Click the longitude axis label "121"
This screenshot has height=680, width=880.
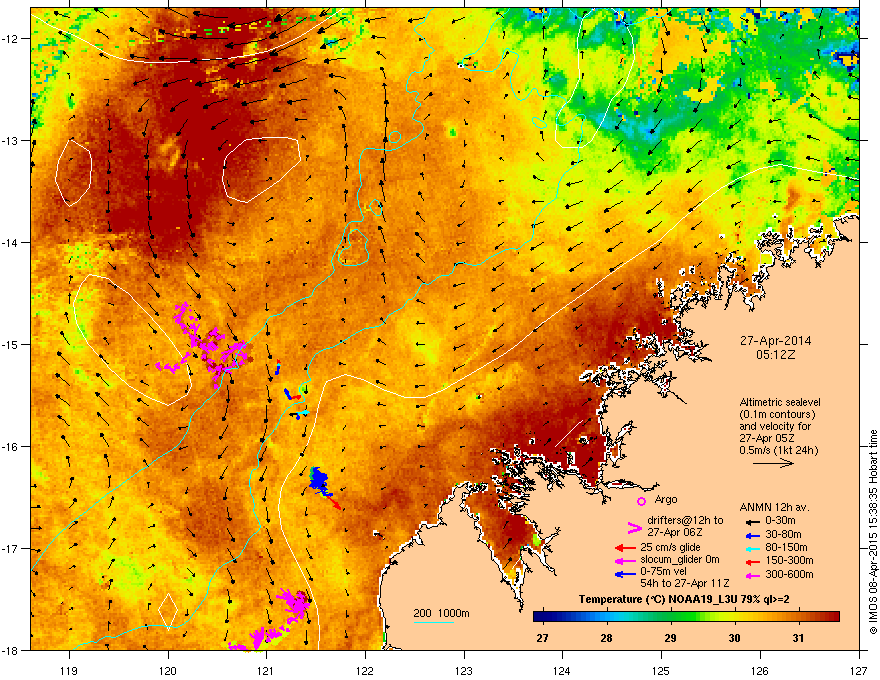coord(266,671)
